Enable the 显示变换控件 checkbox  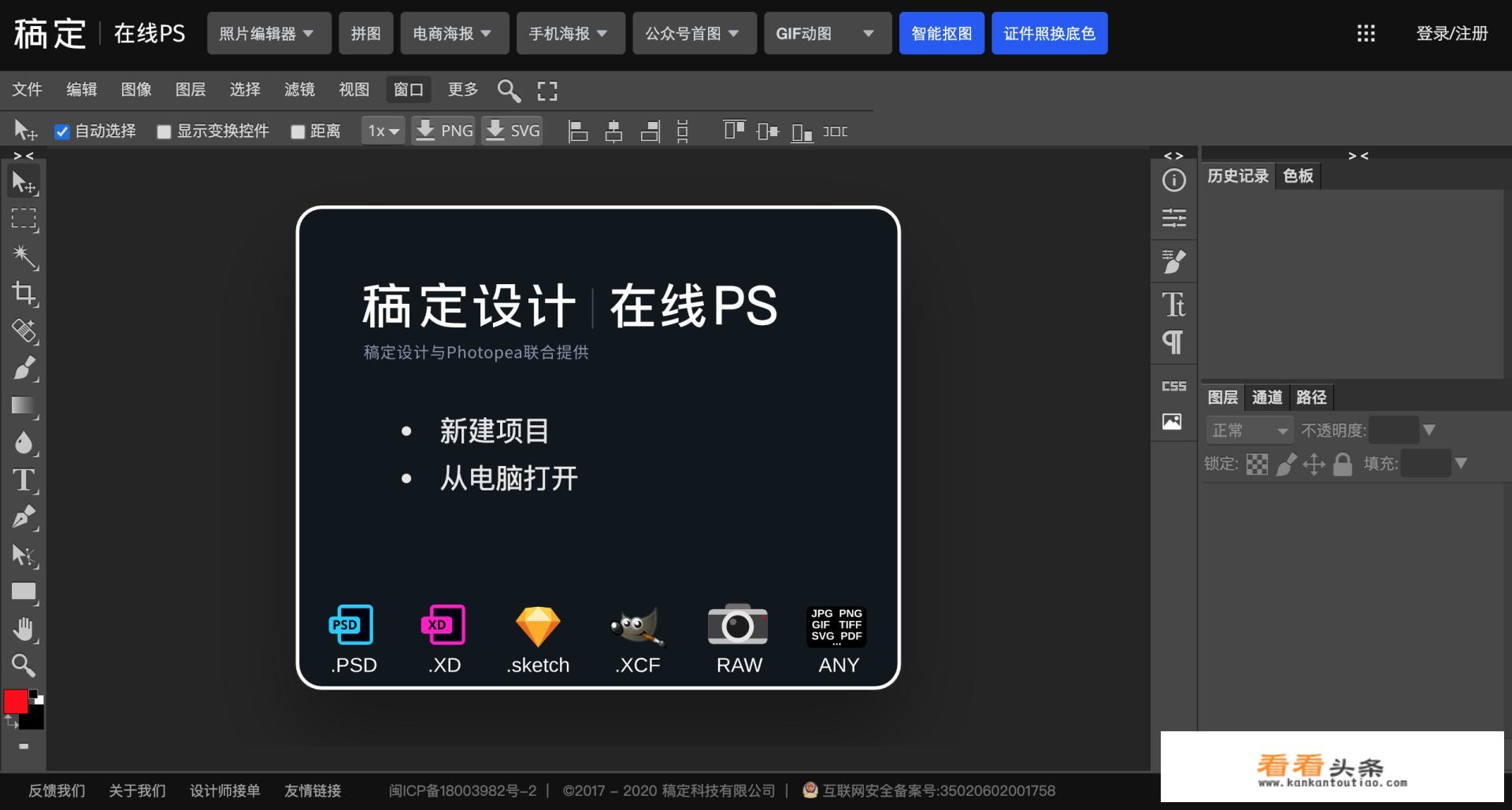[x=164, y=131]
